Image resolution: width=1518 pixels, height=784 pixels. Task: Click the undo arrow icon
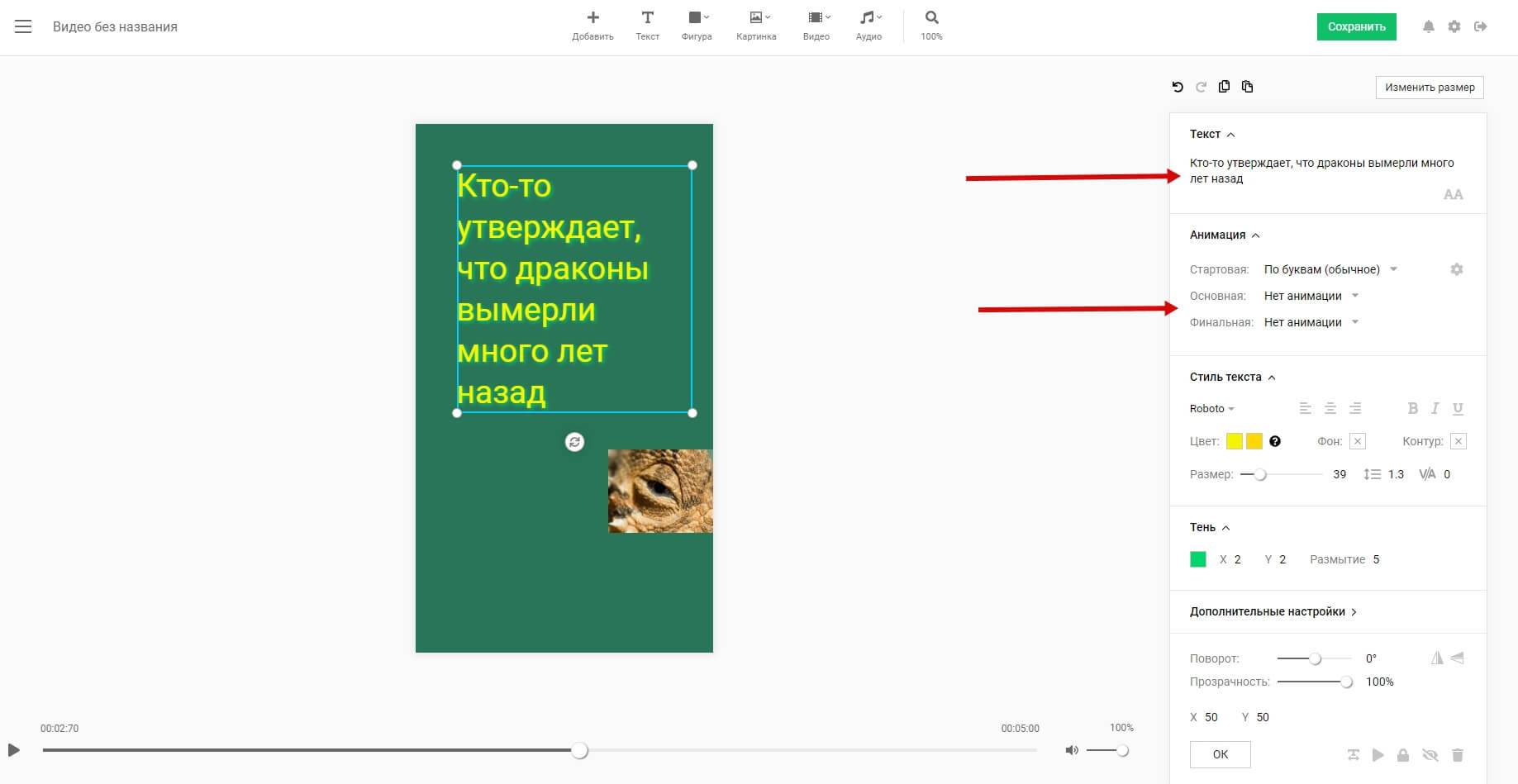pos(1178,87)
